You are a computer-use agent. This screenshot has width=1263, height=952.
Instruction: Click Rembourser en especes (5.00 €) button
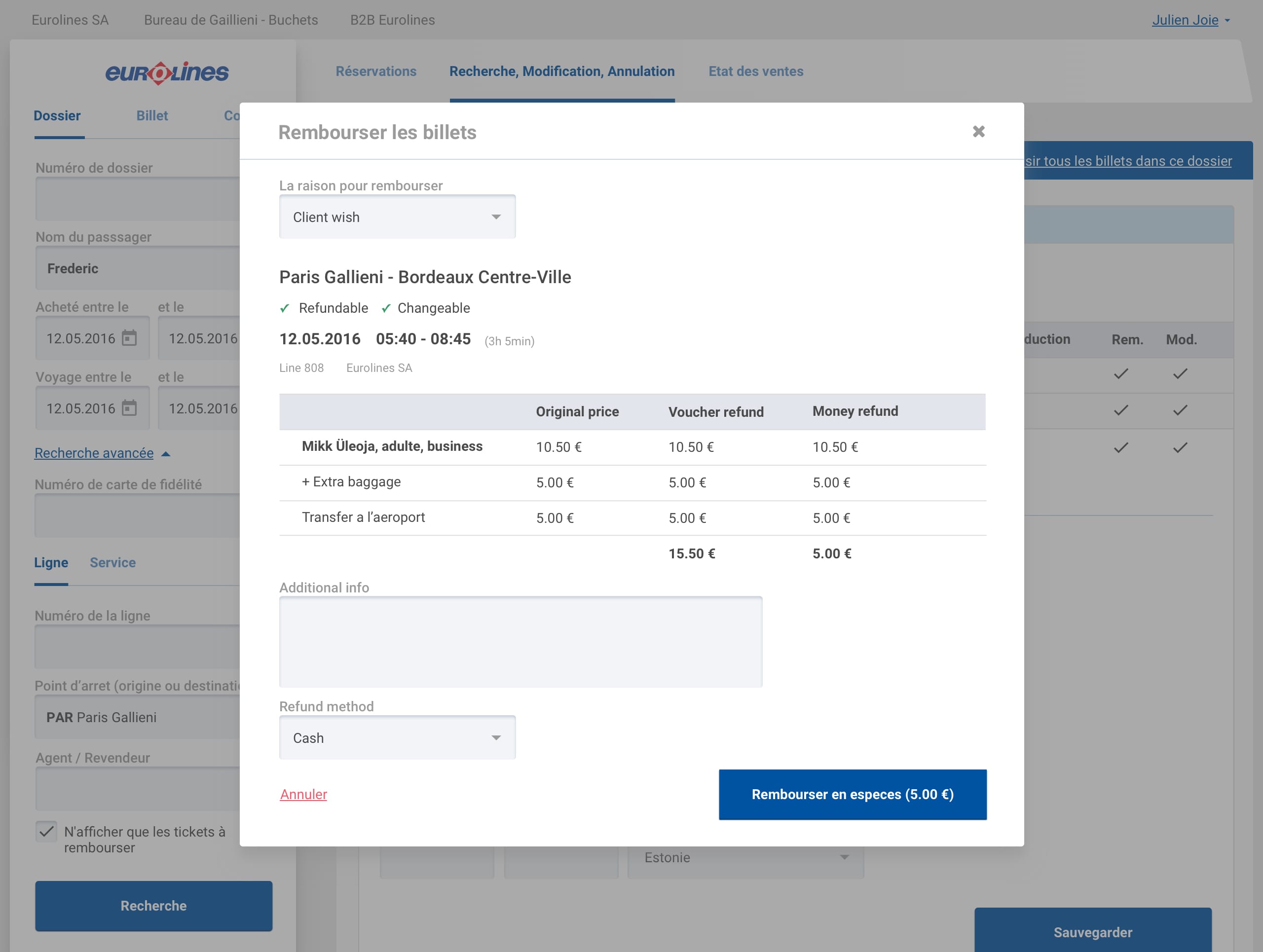pos(853,795)
